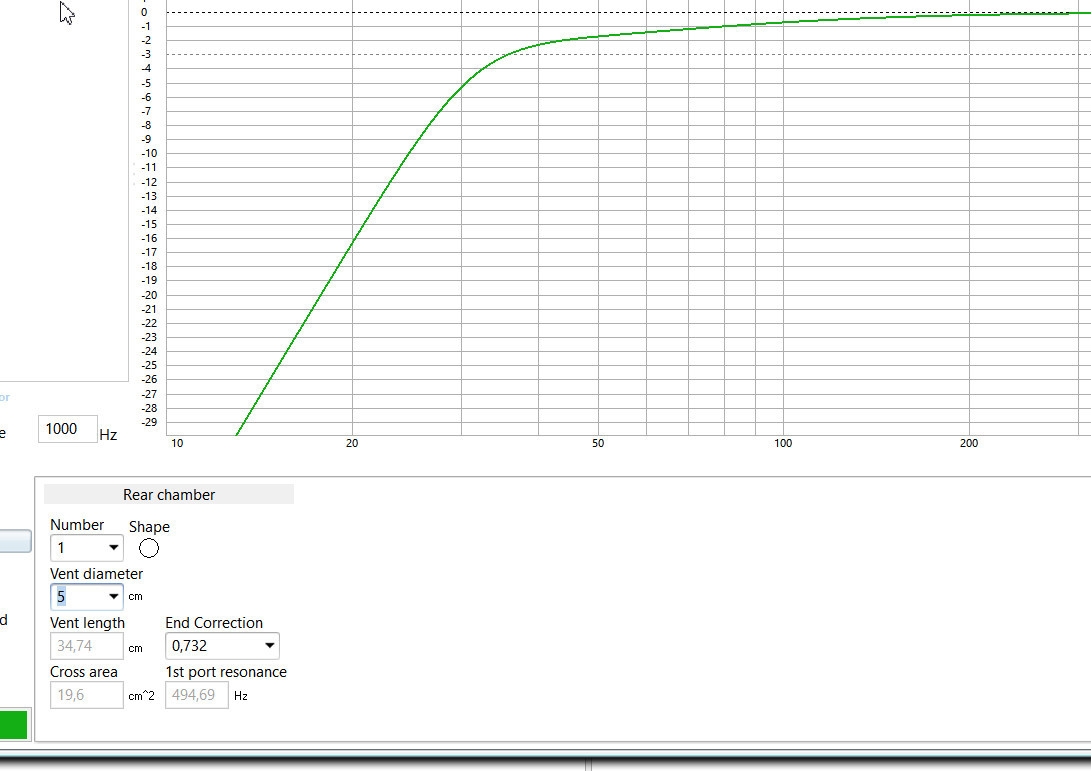Screen dimensions: 1091x771
Task: Click the -29 dB y-axis label
Action: 149,423
